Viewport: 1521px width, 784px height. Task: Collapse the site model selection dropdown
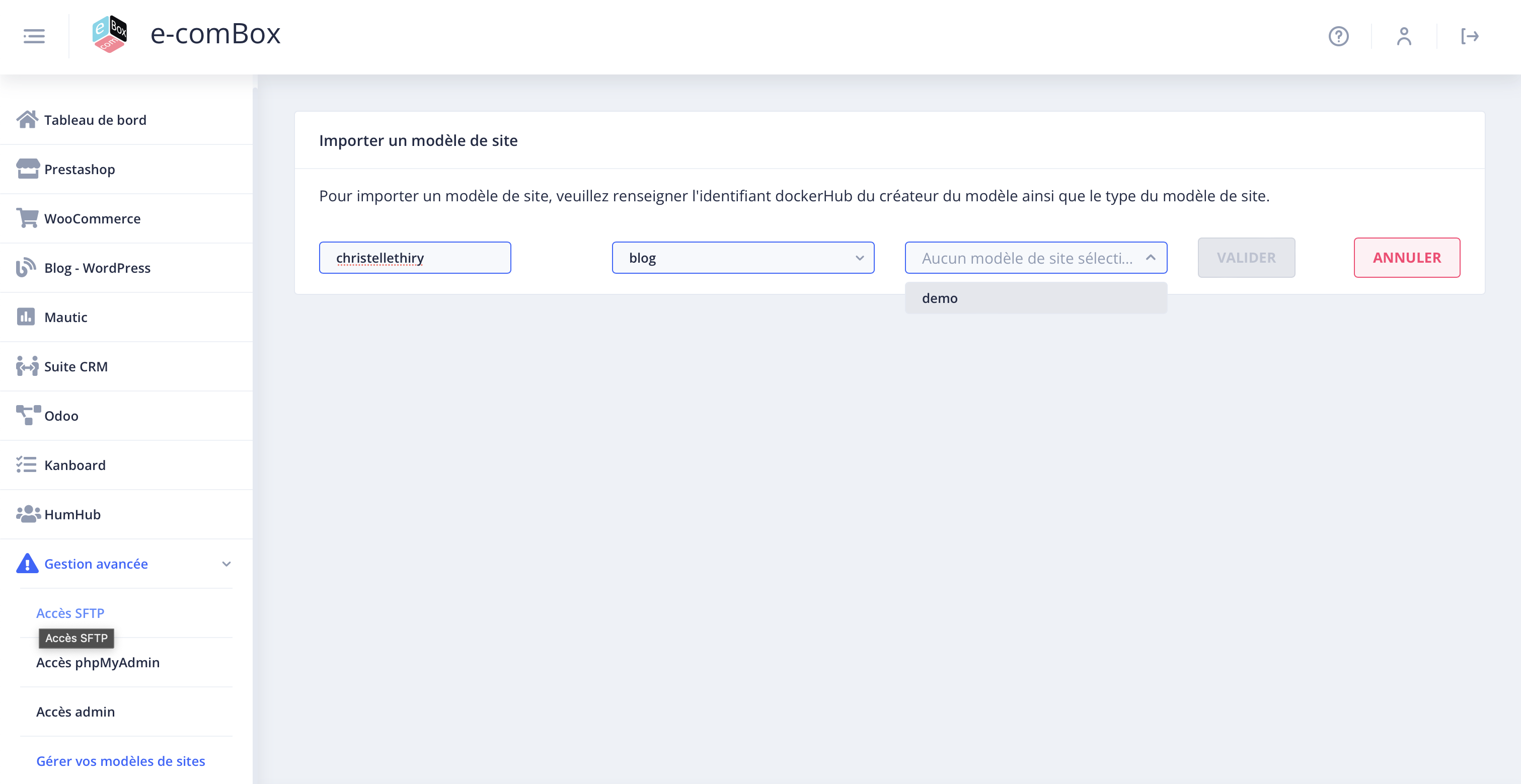[1150, 258]
